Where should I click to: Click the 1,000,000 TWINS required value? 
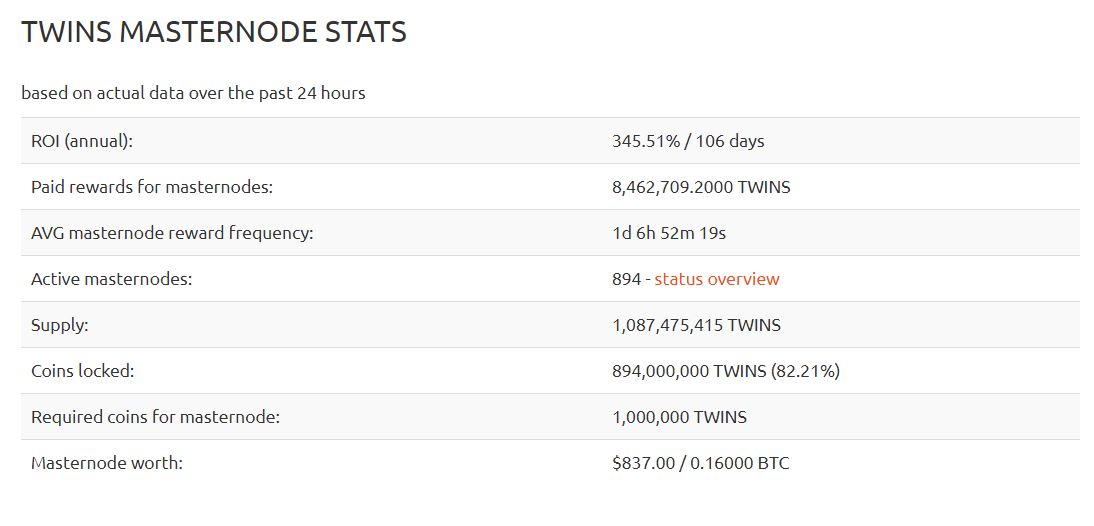click(679, 417)
